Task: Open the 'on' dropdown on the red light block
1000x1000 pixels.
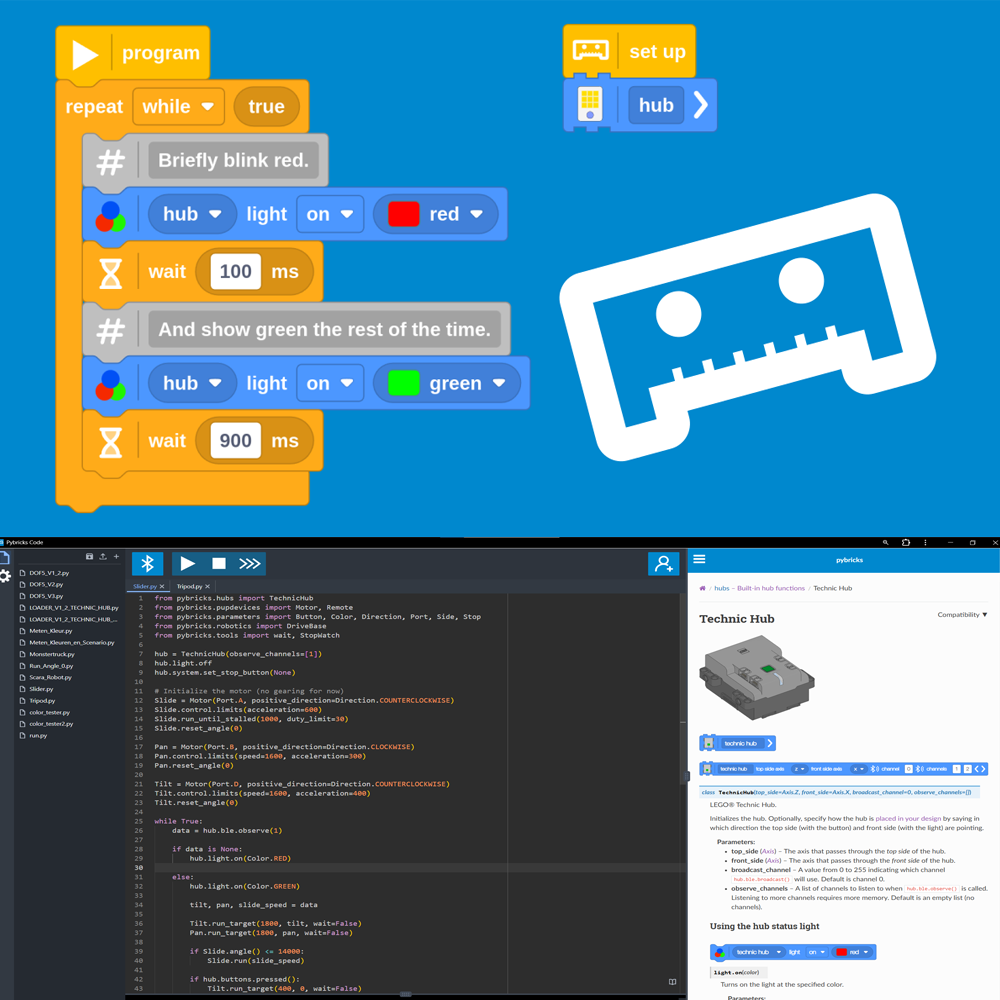Action: coord(330,214)
